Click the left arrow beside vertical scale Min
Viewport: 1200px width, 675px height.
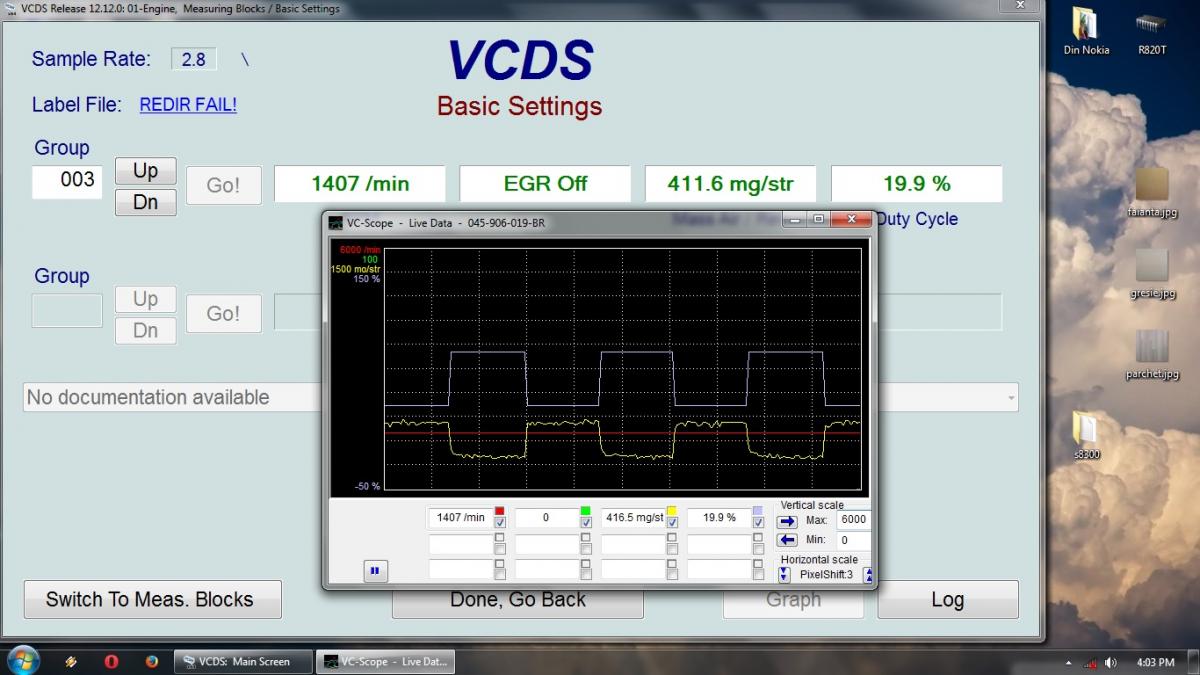pos(787,540)
